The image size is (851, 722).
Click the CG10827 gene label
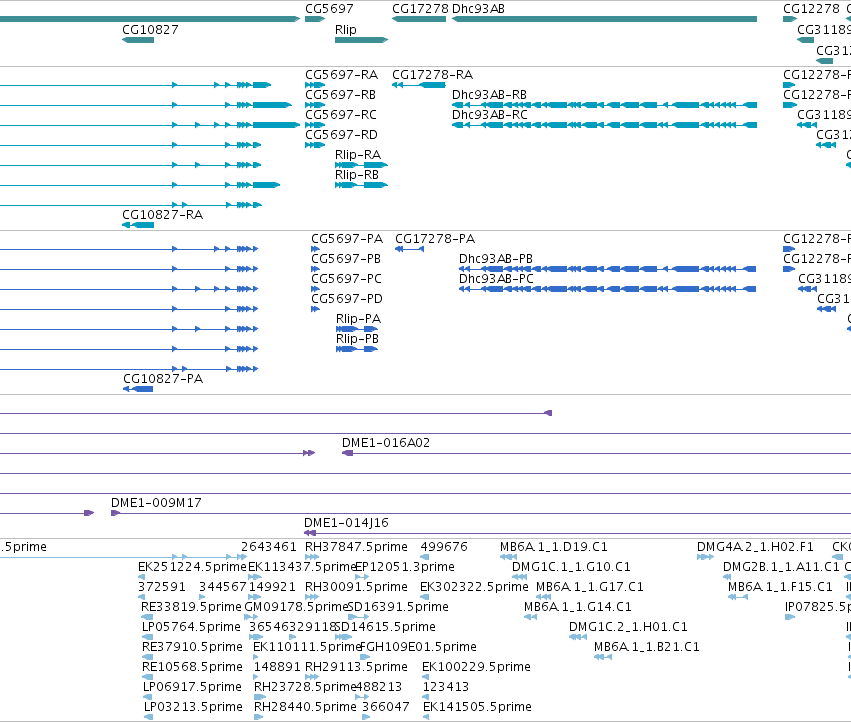[150, 29]
